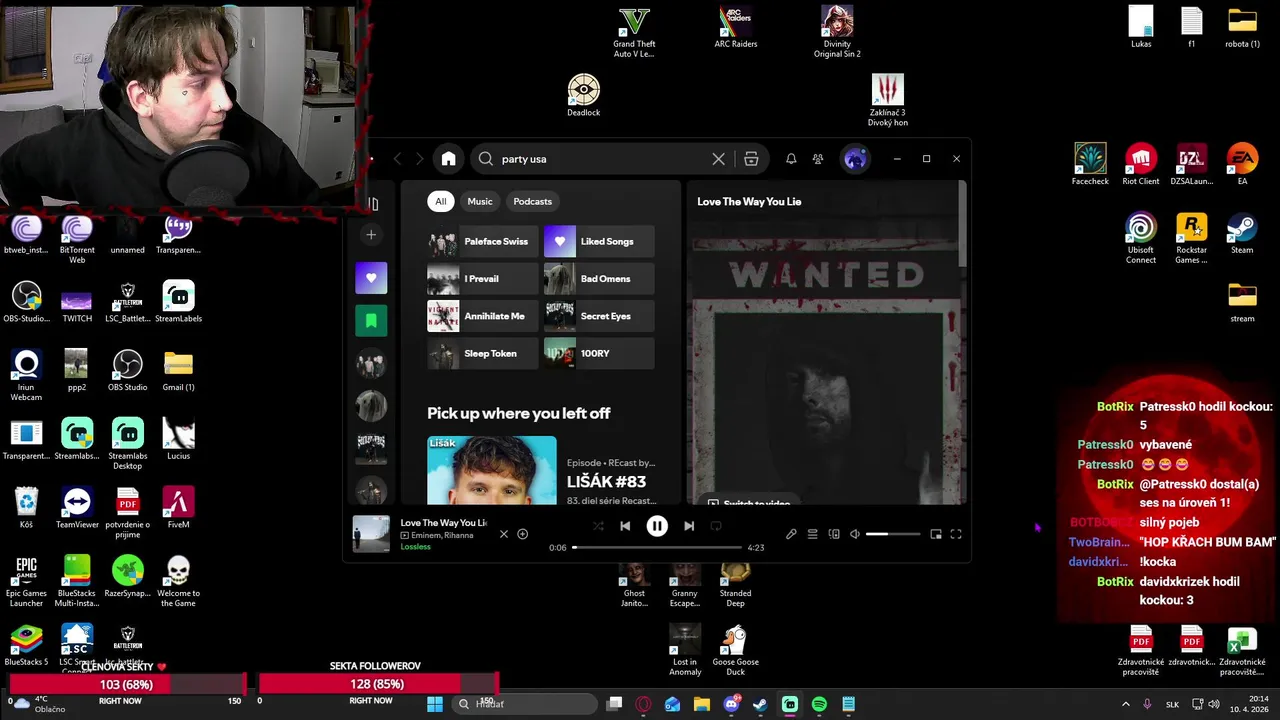Viewport: 1280px width, 720px height.
Task: Click the Lossless quality label
Action: click(416, 547)
